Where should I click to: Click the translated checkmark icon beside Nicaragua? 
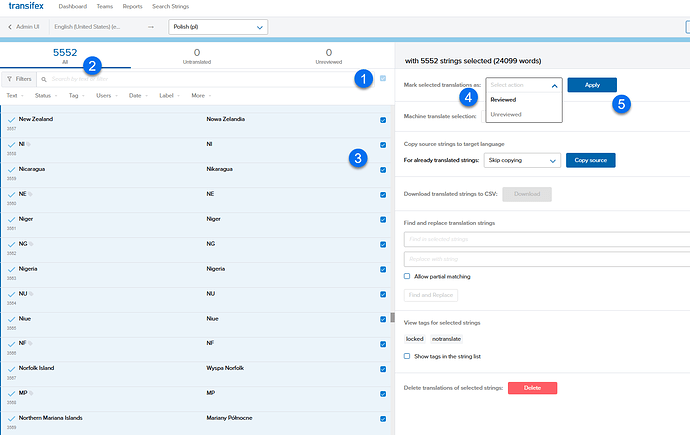[11, 169]
